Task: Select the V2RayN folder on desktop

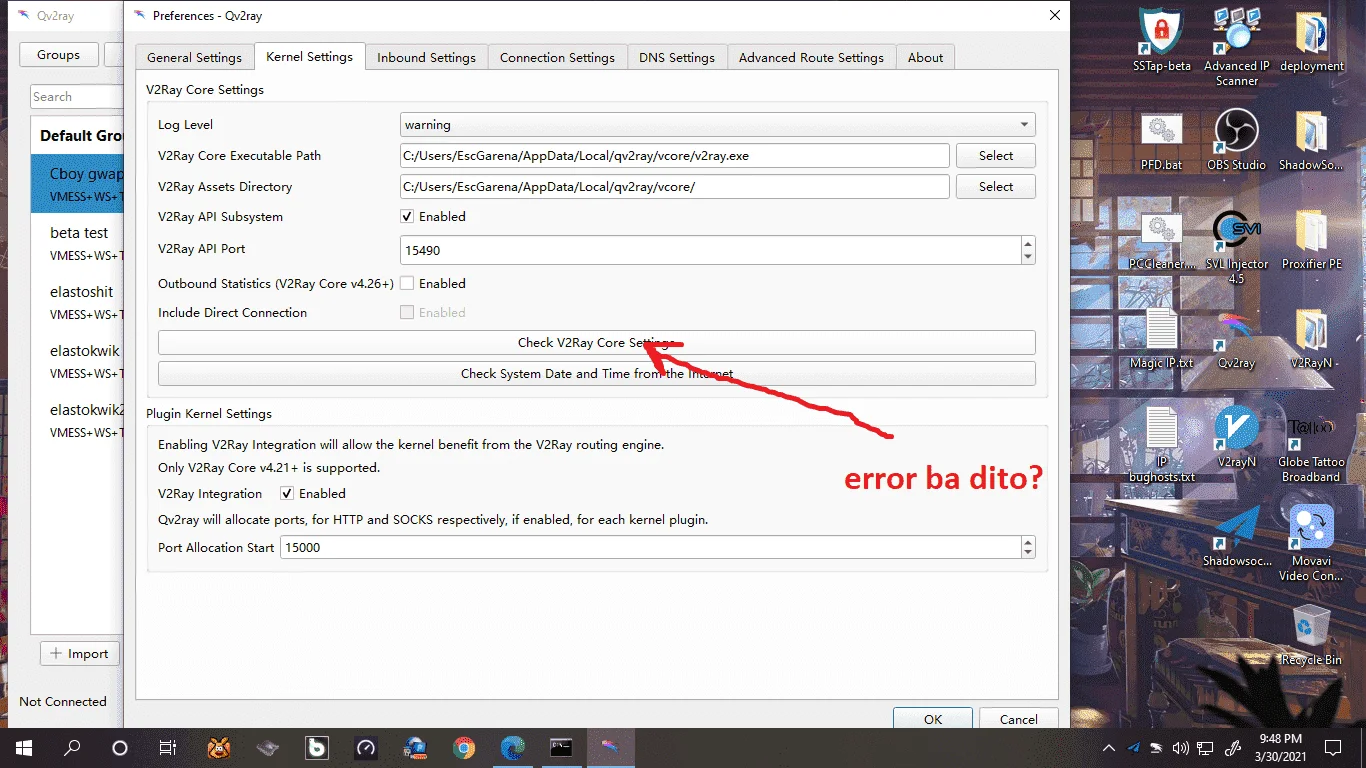Action: [x=1311, y=339]
